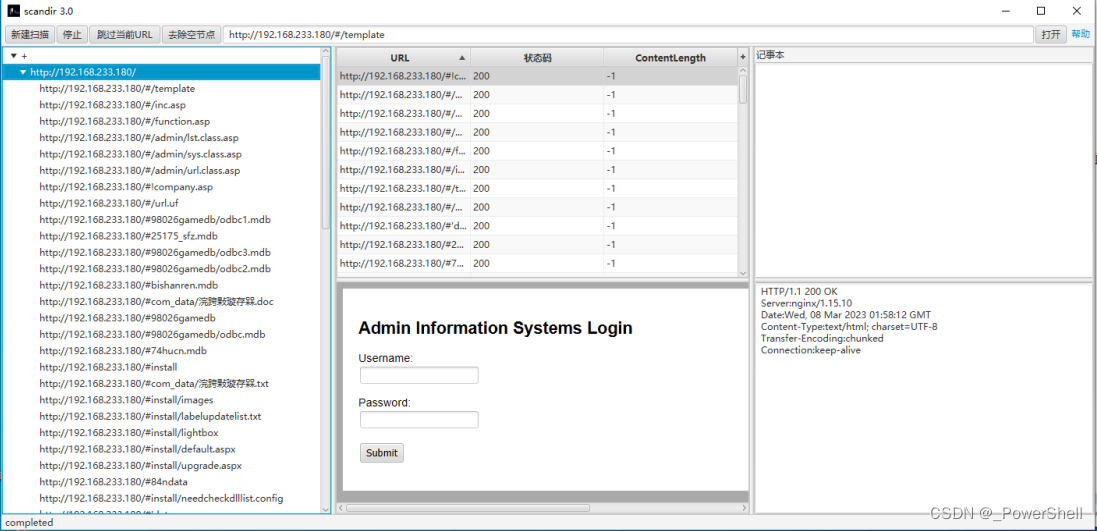This screenshot has width=1097, height=531.
Task: Click the 新建扫描 new scan button
Action: click(30, 34)
